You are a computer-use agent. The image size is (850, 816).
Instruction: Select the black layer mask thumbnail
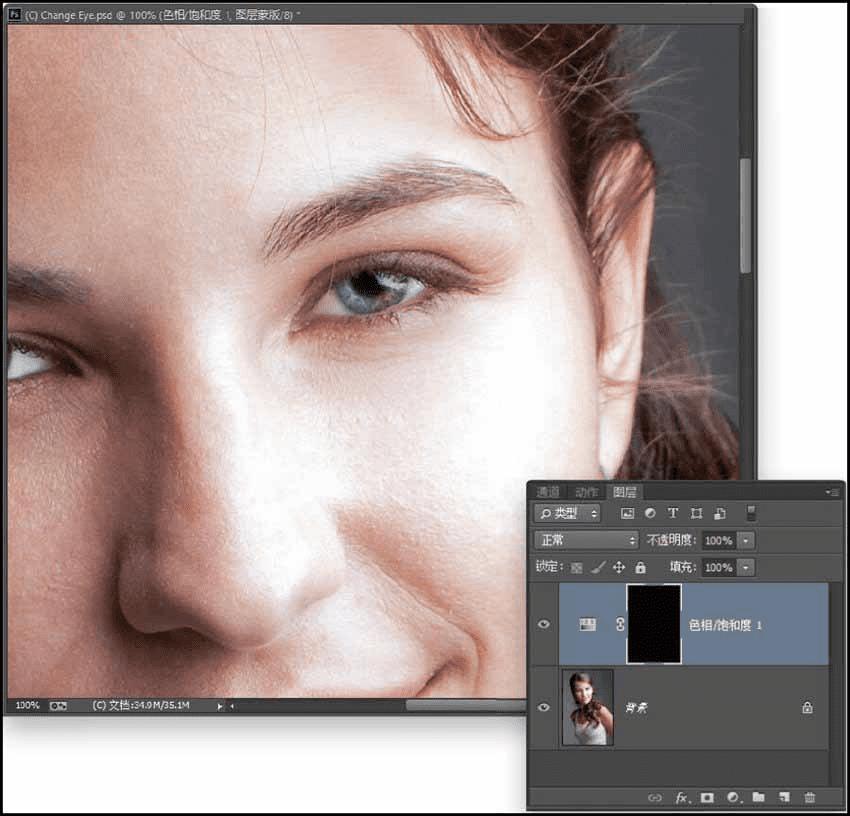click(x=654, y=625)
